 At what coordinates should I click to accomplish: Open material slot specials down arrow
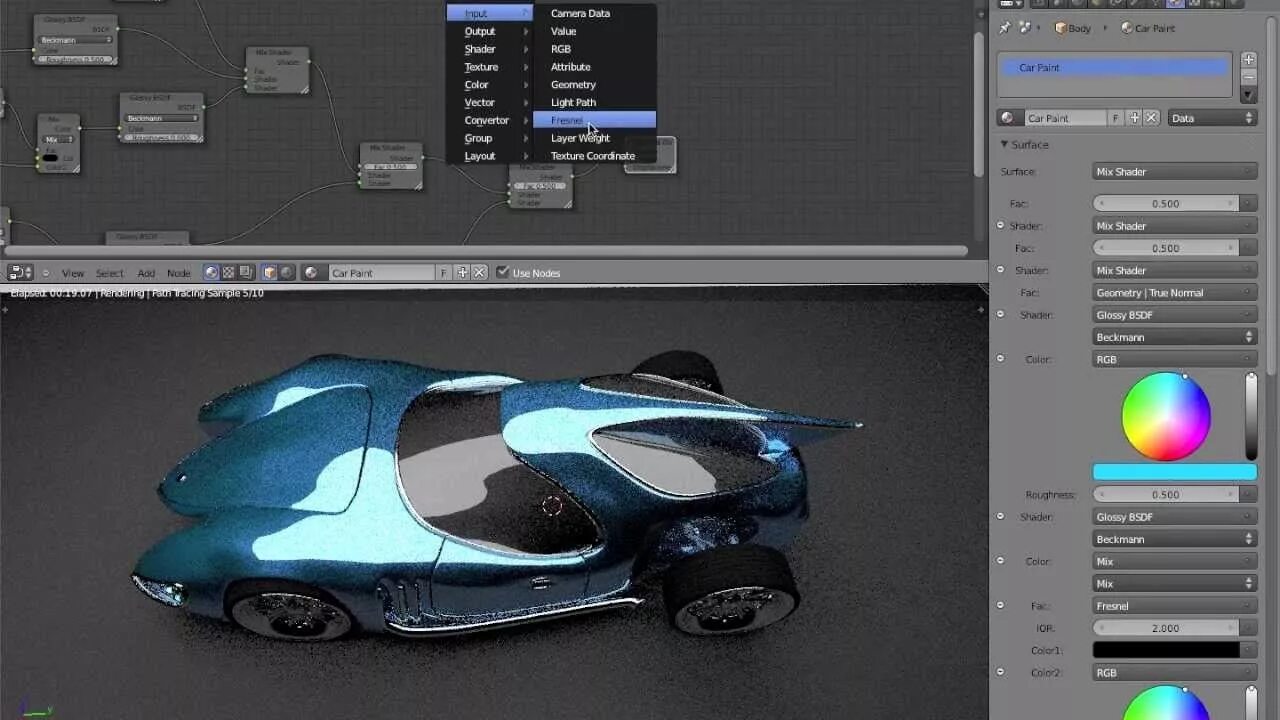(x=1248, y=95)
